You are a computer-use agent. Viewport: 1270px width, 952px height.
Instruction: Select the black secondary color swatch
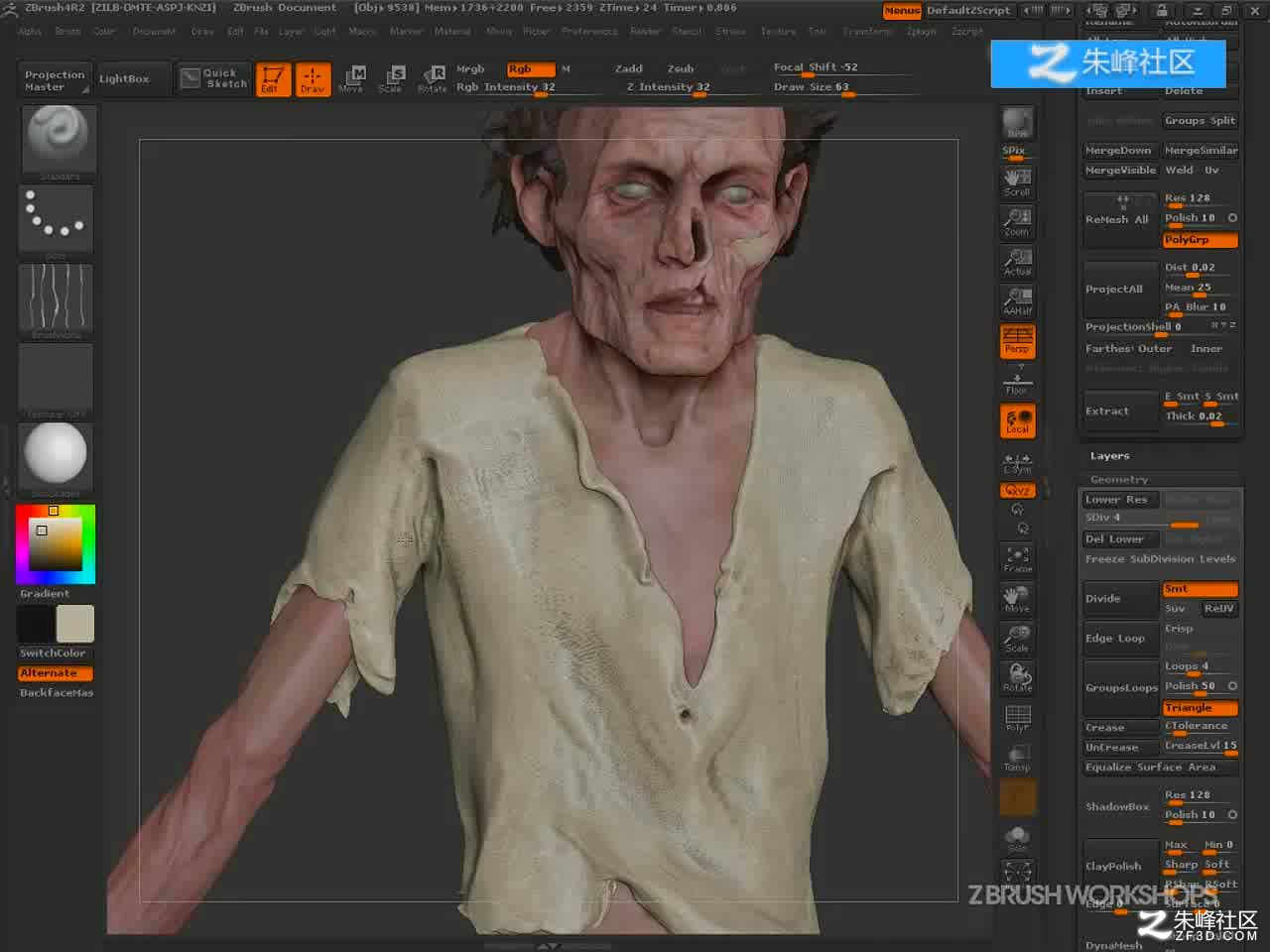tap(36, 624)
